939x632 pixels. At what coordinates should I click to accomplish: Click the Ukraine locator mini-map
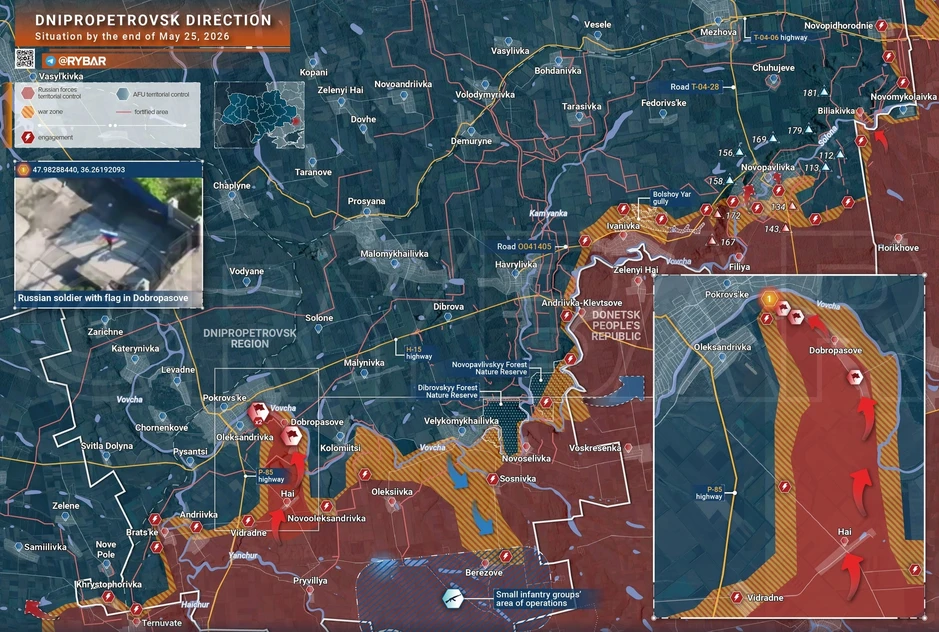259,115
